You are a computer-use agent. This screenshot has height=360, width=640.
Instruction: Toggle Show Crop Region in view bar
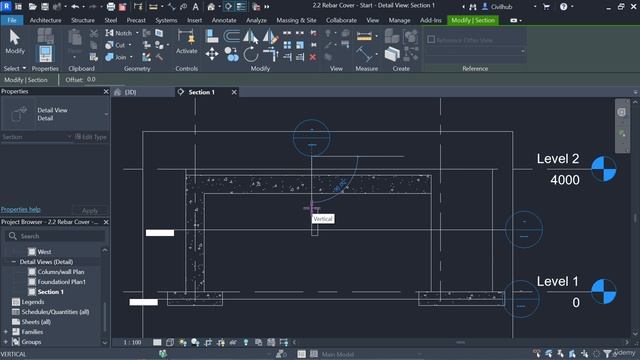tap(221, 342)
